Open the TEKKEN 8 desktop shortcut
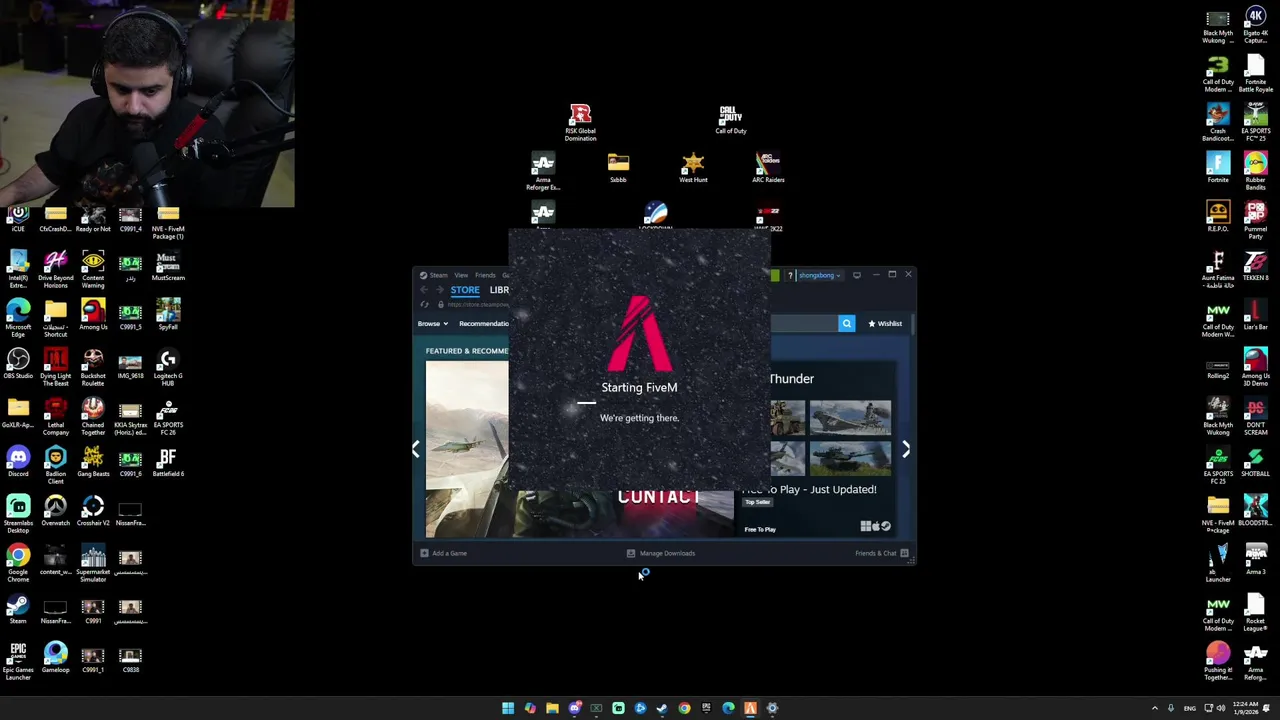Screen dimensions: 1280x720 [x=1256, y=266]
